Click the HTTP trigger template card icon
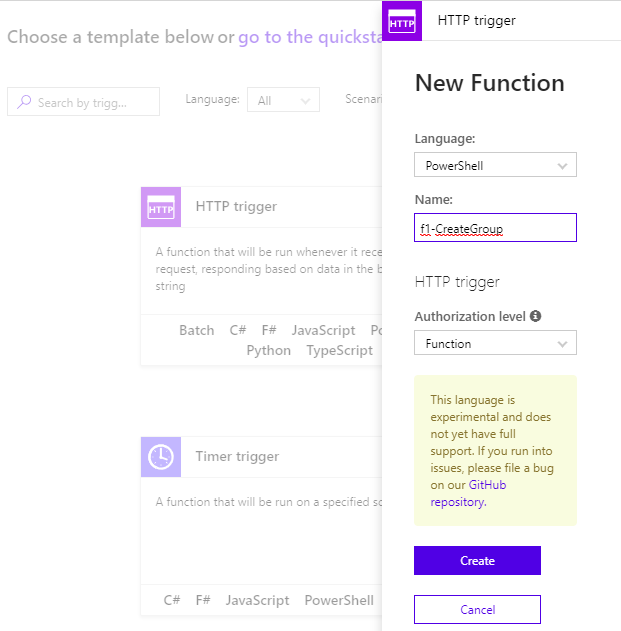The width and height of the screenshot is (621, 631). tap(161, 207)
